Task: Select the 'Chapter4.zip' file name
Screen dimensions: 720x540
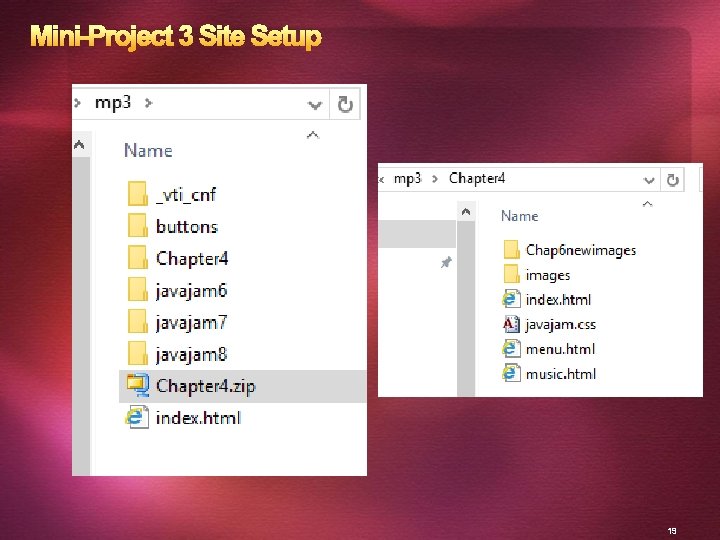Action: (205, 386)
